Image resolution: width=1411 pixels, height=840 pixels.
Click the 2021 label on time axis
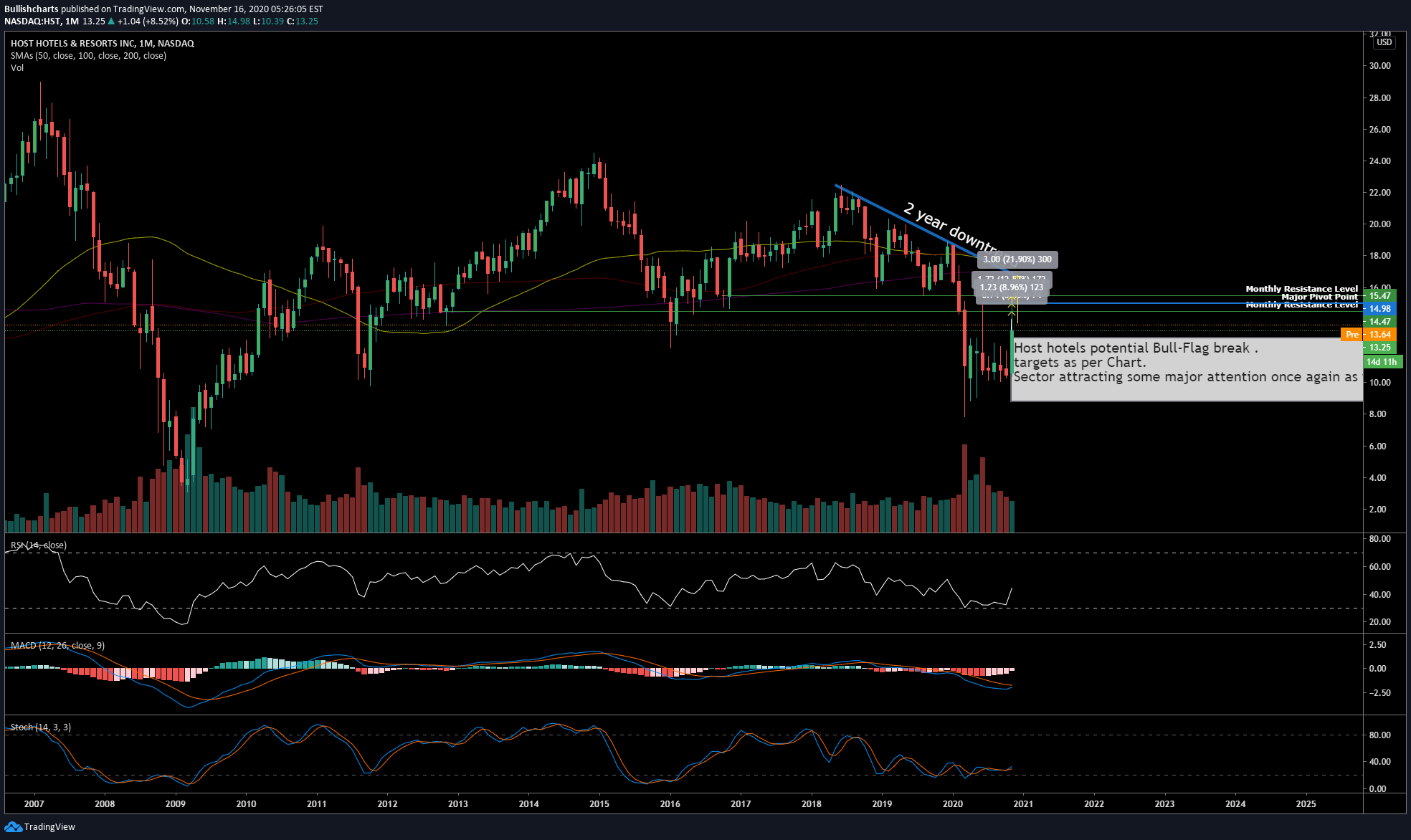(1023, 803)
